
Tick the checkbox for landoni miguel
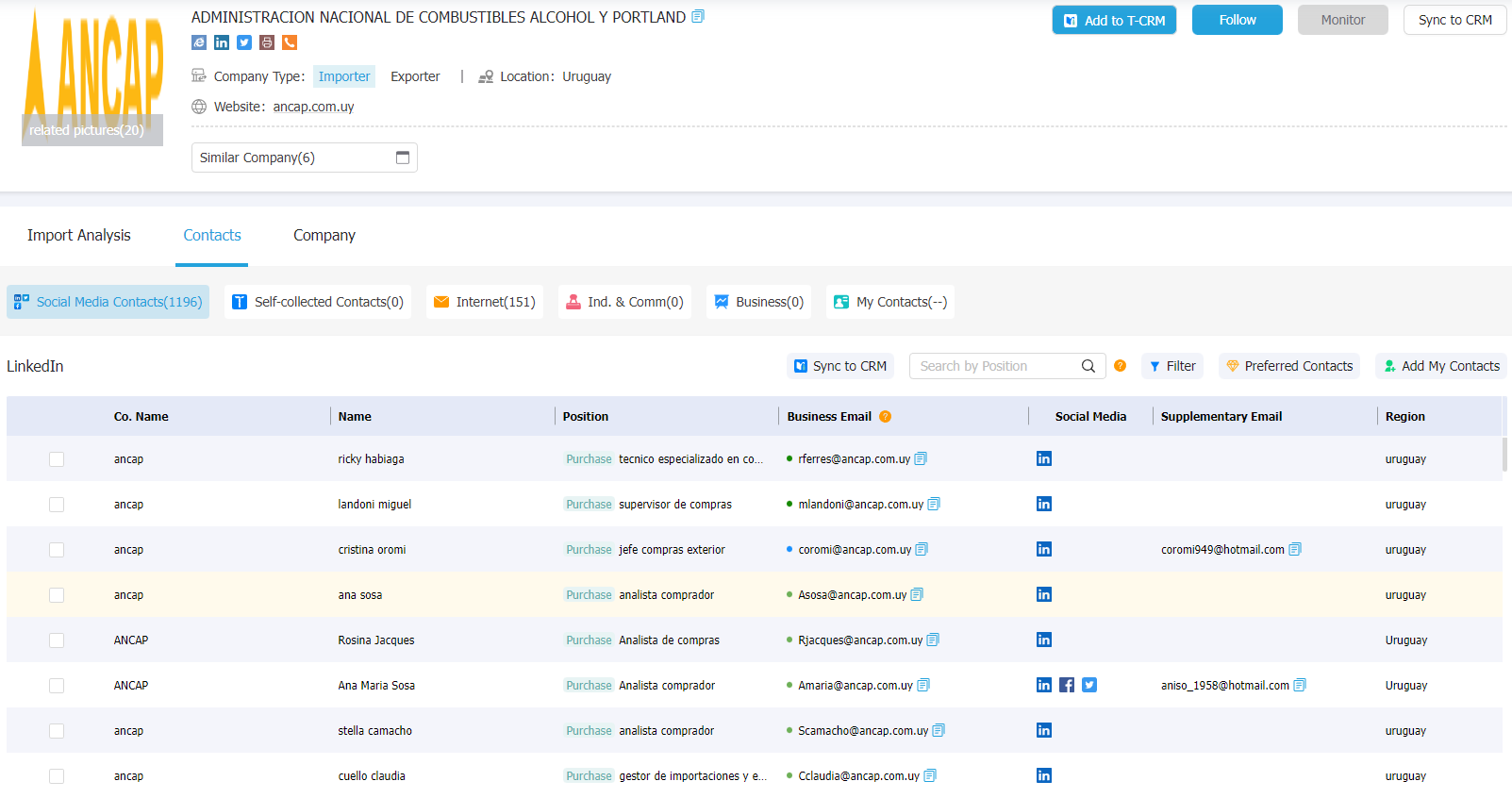click(x=57, y=505)
